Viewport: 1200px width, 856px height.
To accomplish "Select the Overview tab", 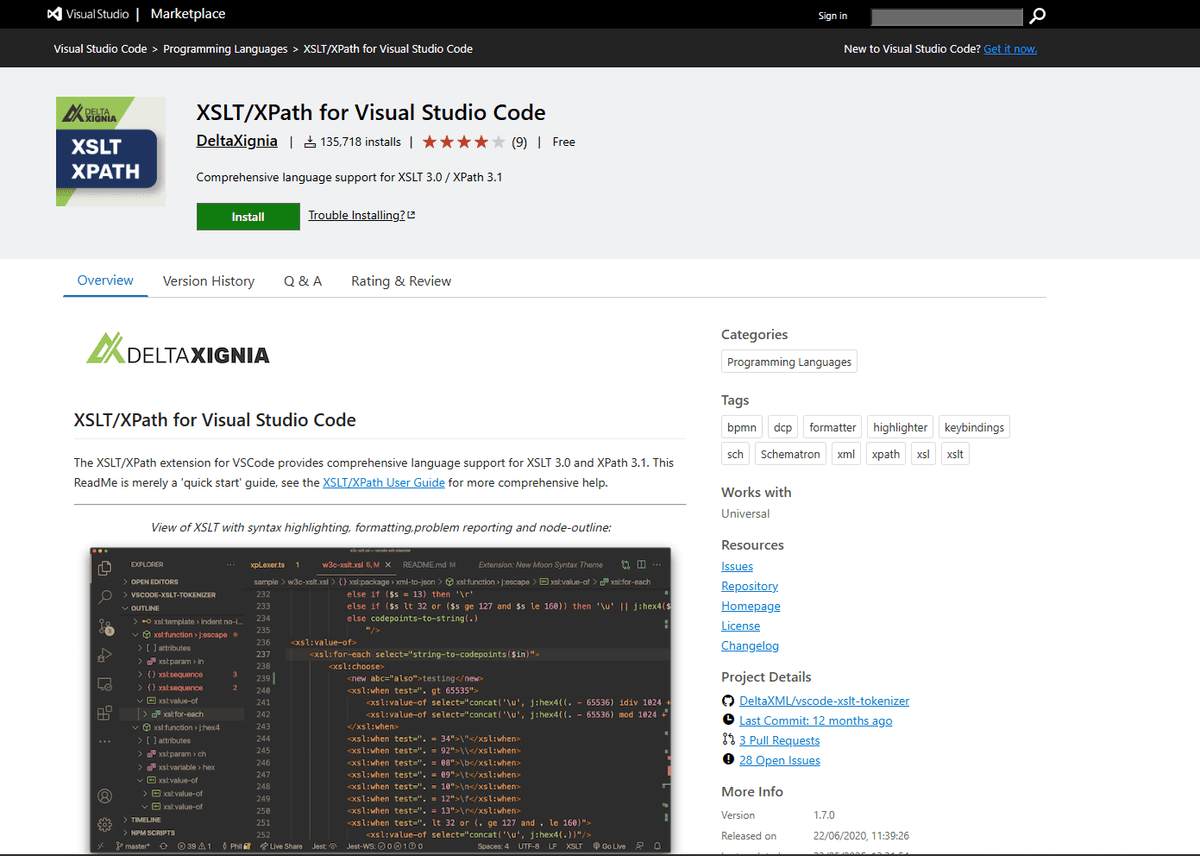I will [105, 281].
